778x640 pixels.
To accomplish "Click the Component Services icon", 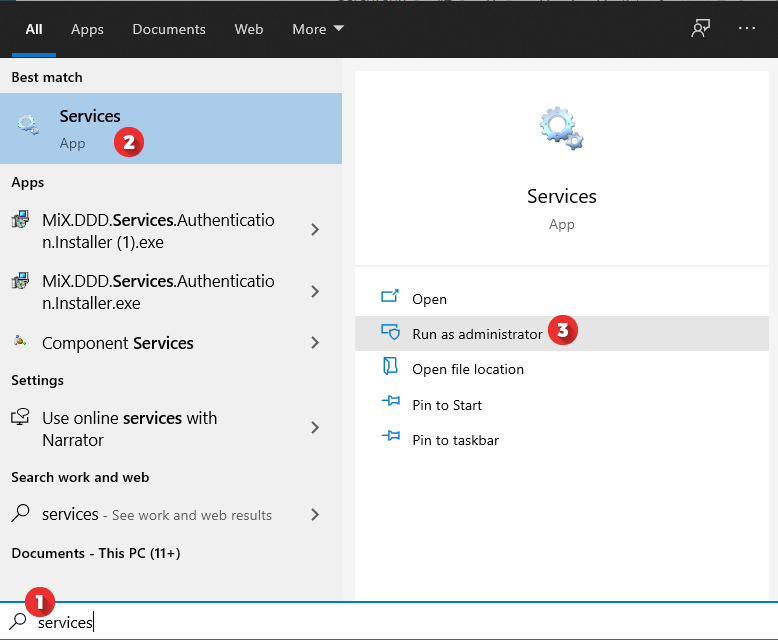I will coord(20,341).
